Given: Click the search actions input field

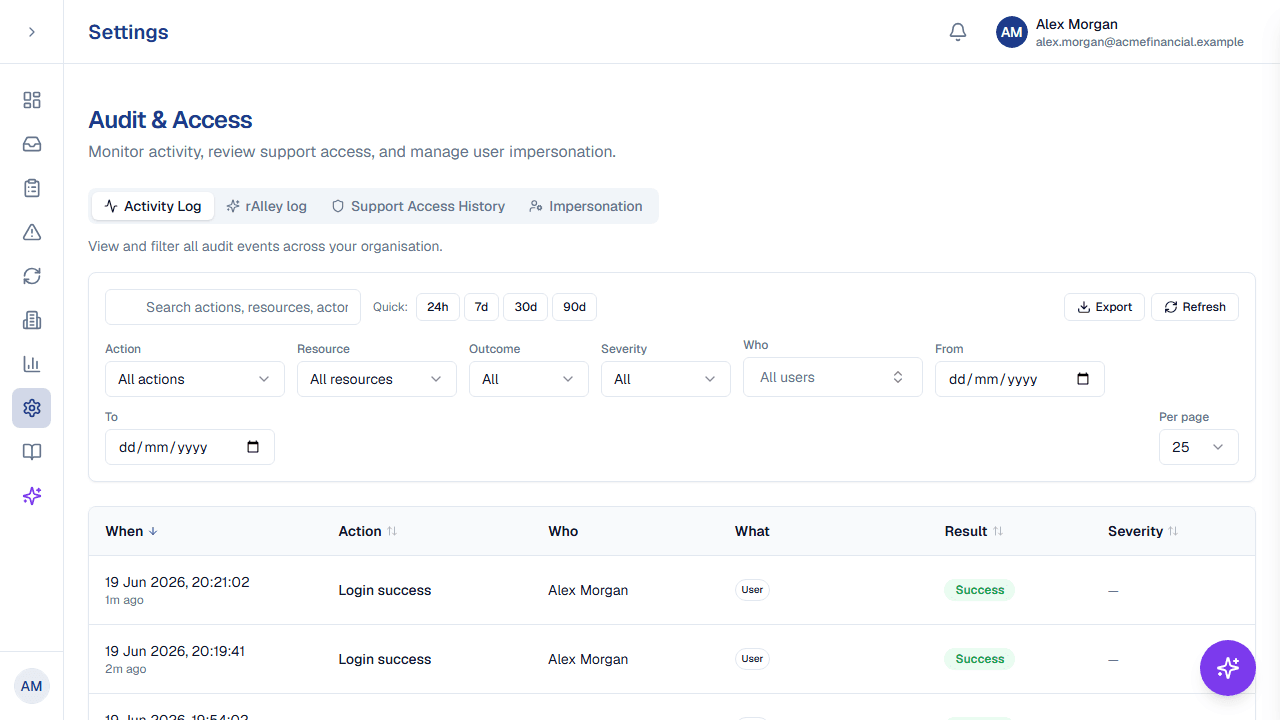Looking at the screenshot, I should 233,307.
